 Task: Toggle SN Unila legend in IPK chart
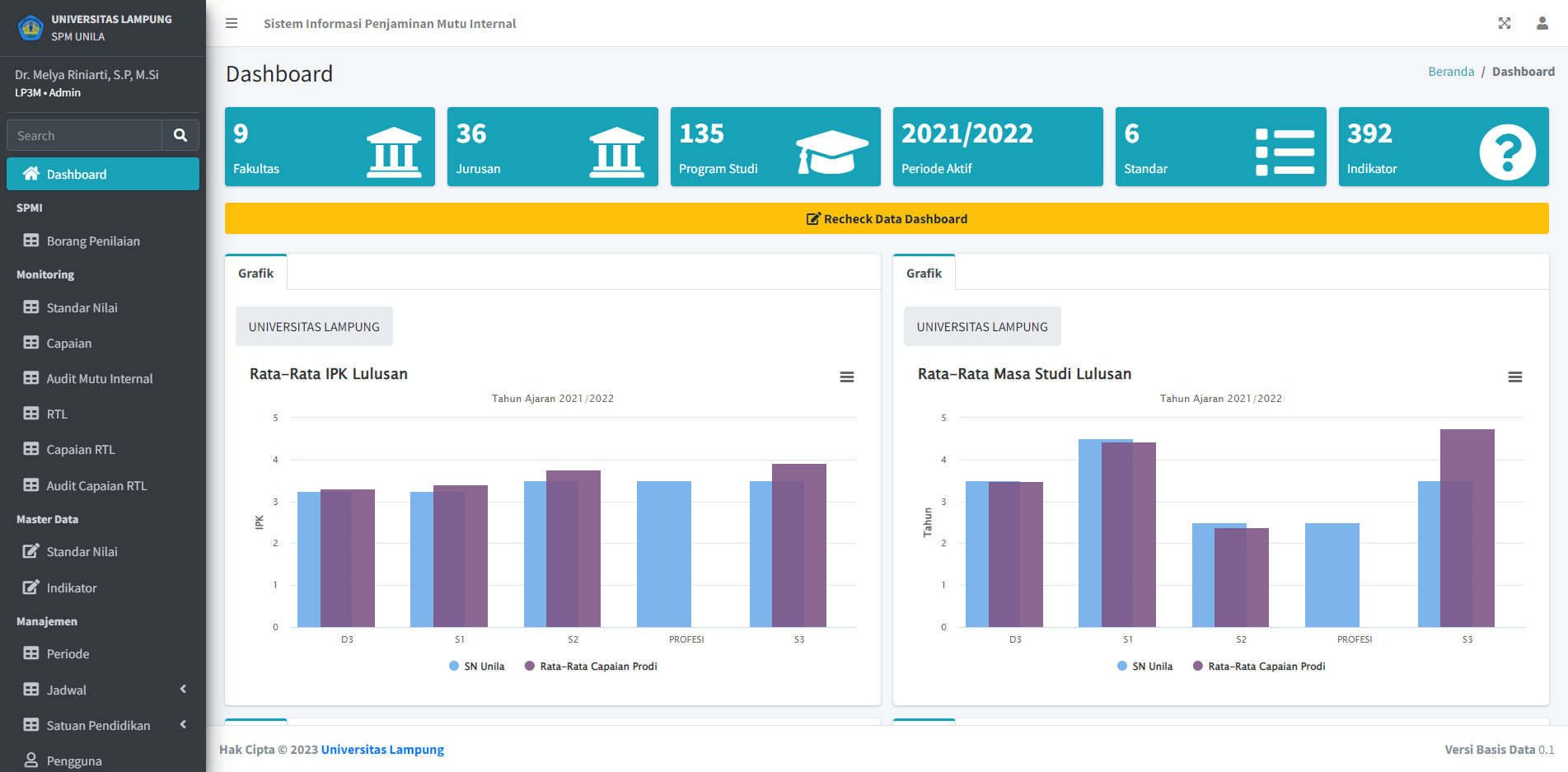tap(476, 667)
